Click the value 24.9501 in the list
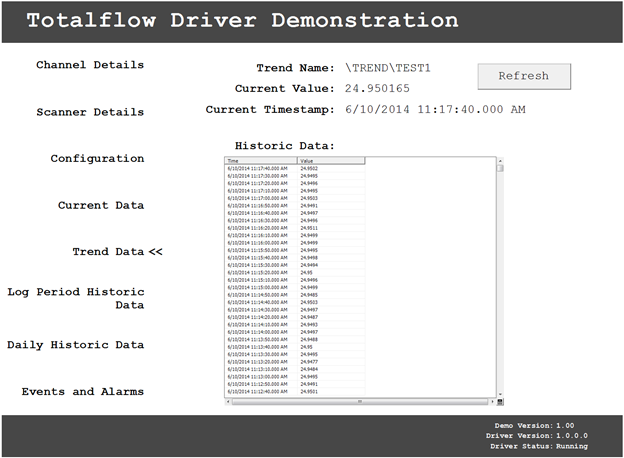The height and width of the screenshot is (458, 624). click(x=309, y=392)
